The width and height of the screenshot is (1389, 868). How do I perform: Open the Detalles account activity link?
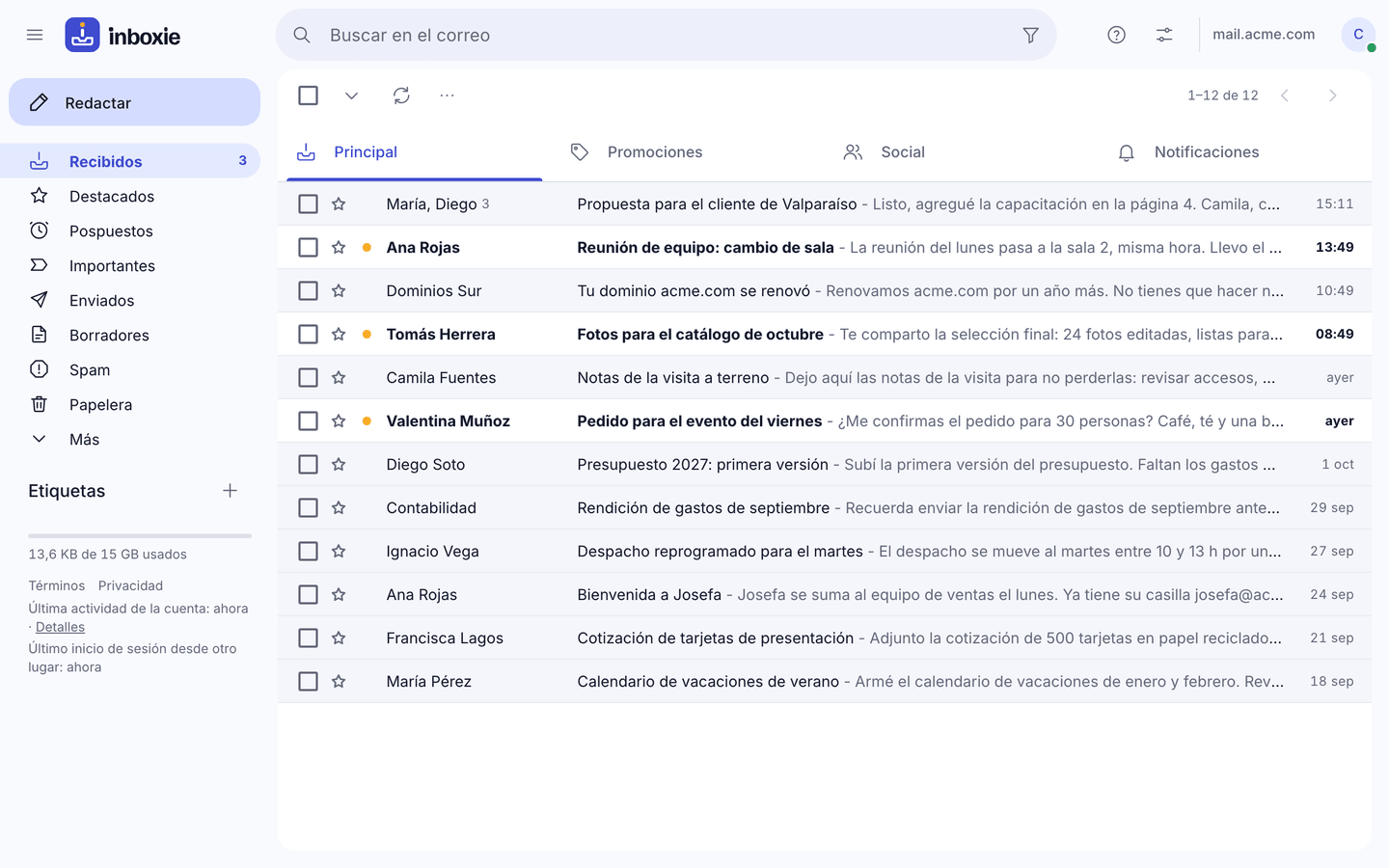tap(60, 627)
